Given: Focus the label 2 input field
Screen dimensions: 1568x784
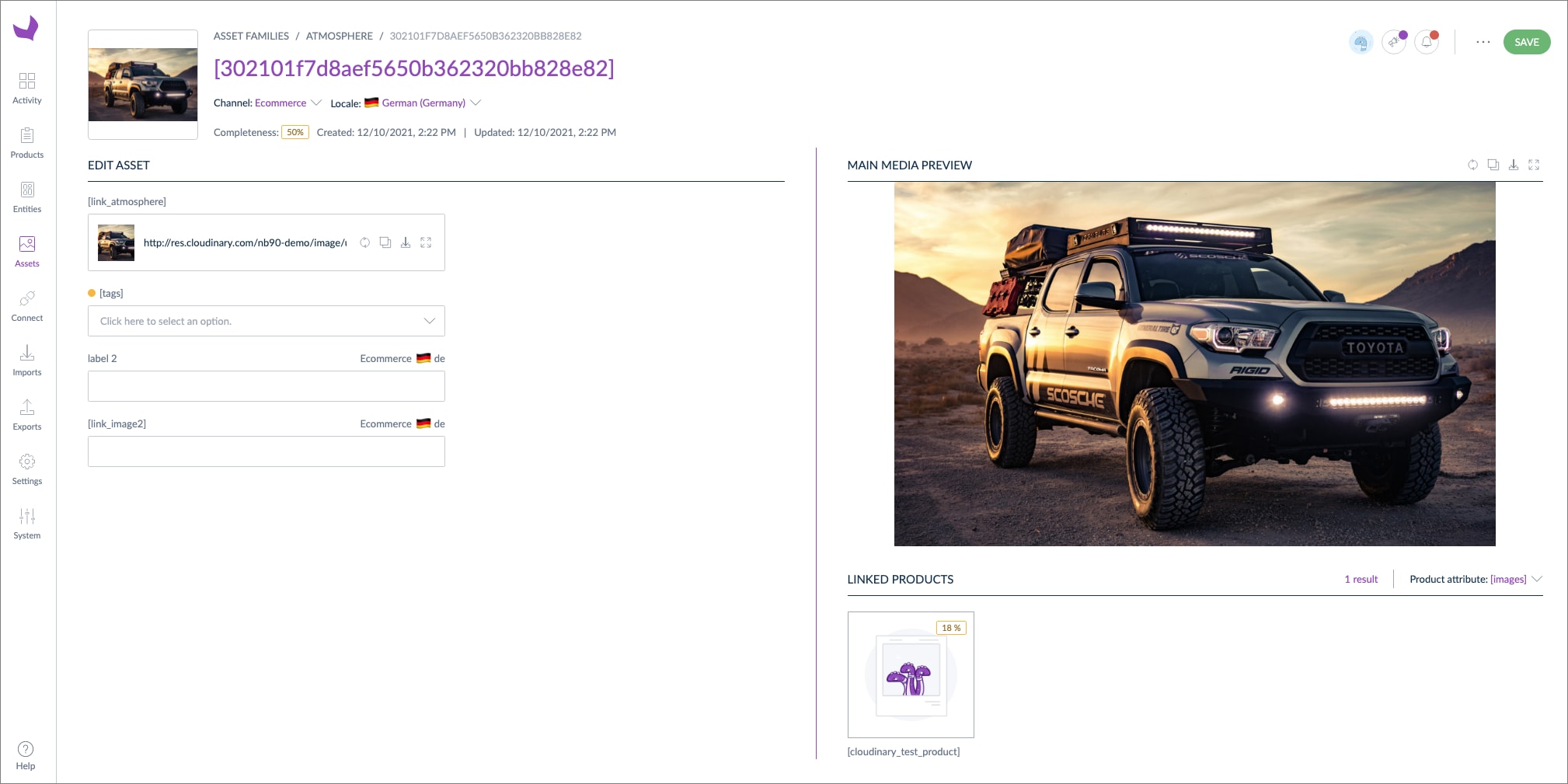Looking at the screenshot, I should (x=267, y=386).
